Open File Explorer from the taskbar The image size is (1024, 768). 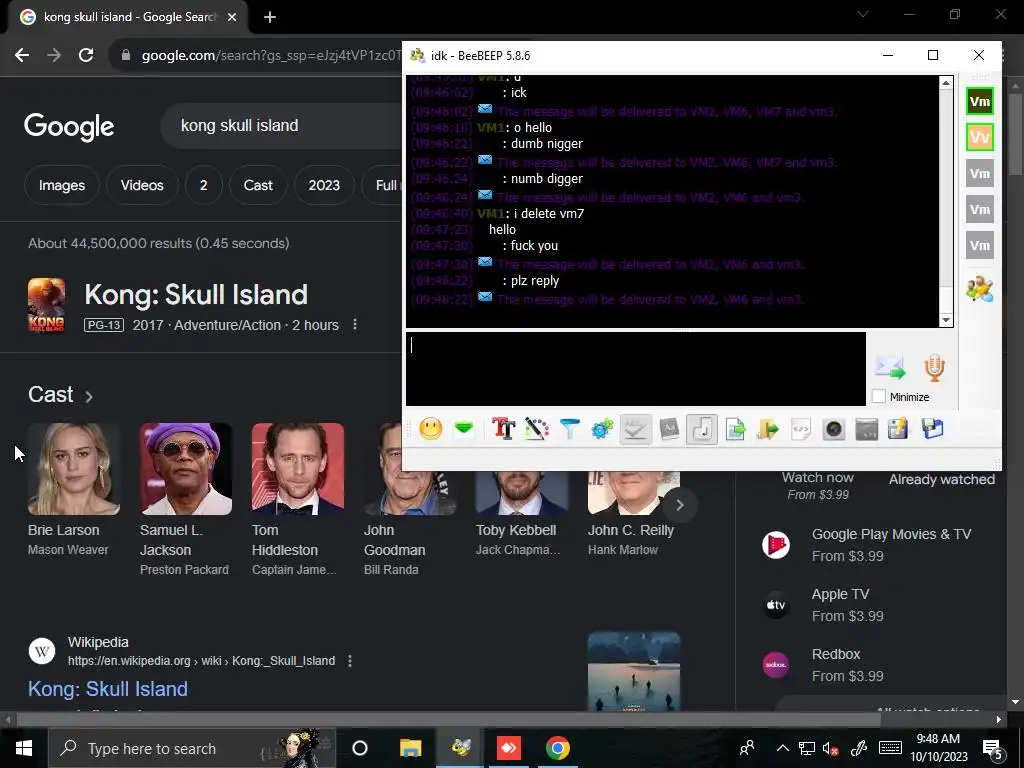tap(411, 748)
